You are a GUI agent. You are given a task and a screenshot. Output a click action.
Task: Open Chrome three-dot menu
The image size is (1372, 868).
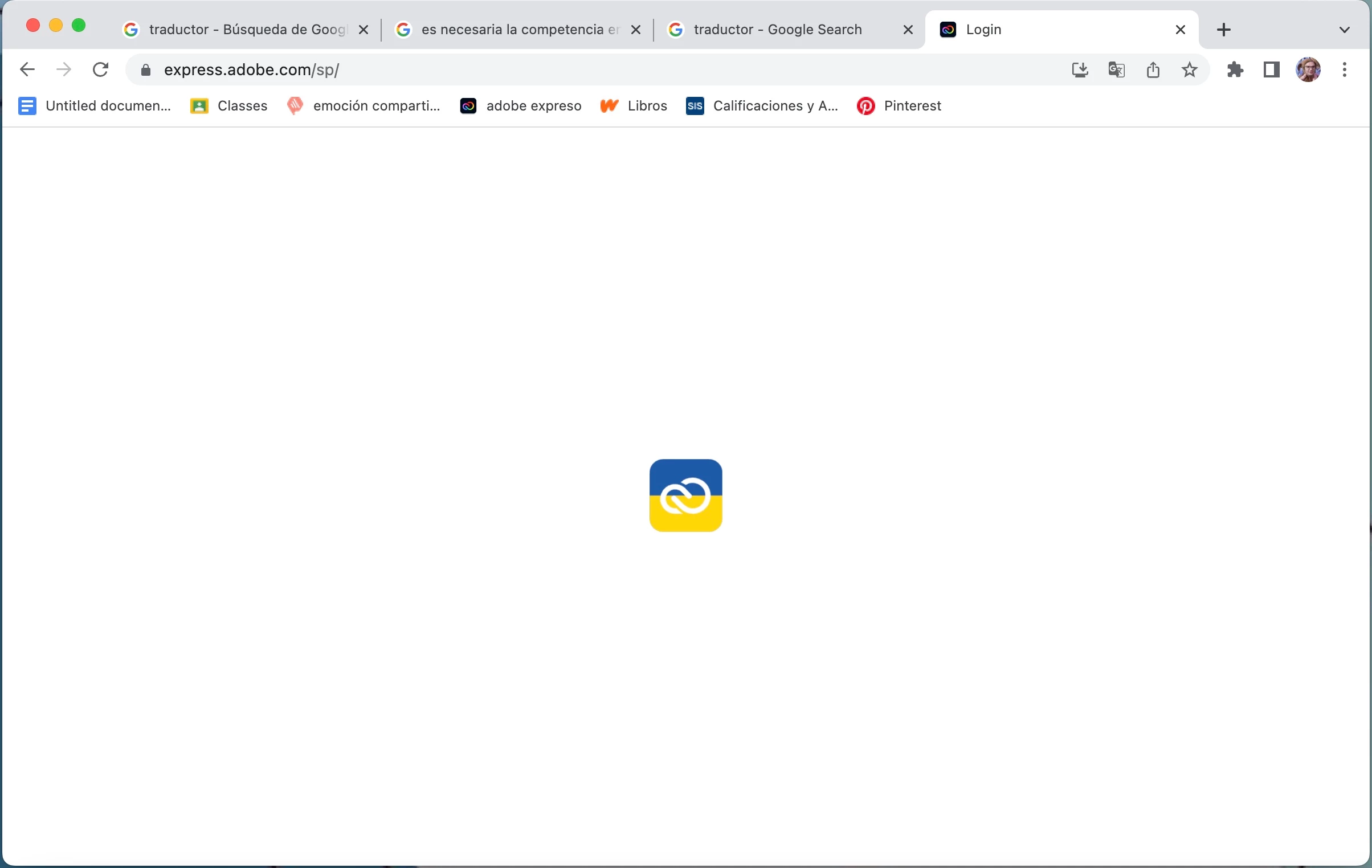click(1345, 70)
